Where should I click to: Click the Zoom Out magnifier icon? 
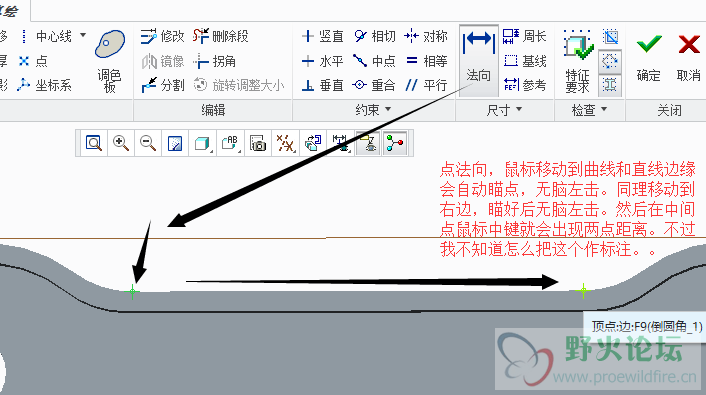pyautogui.click(x=148, y=143)
